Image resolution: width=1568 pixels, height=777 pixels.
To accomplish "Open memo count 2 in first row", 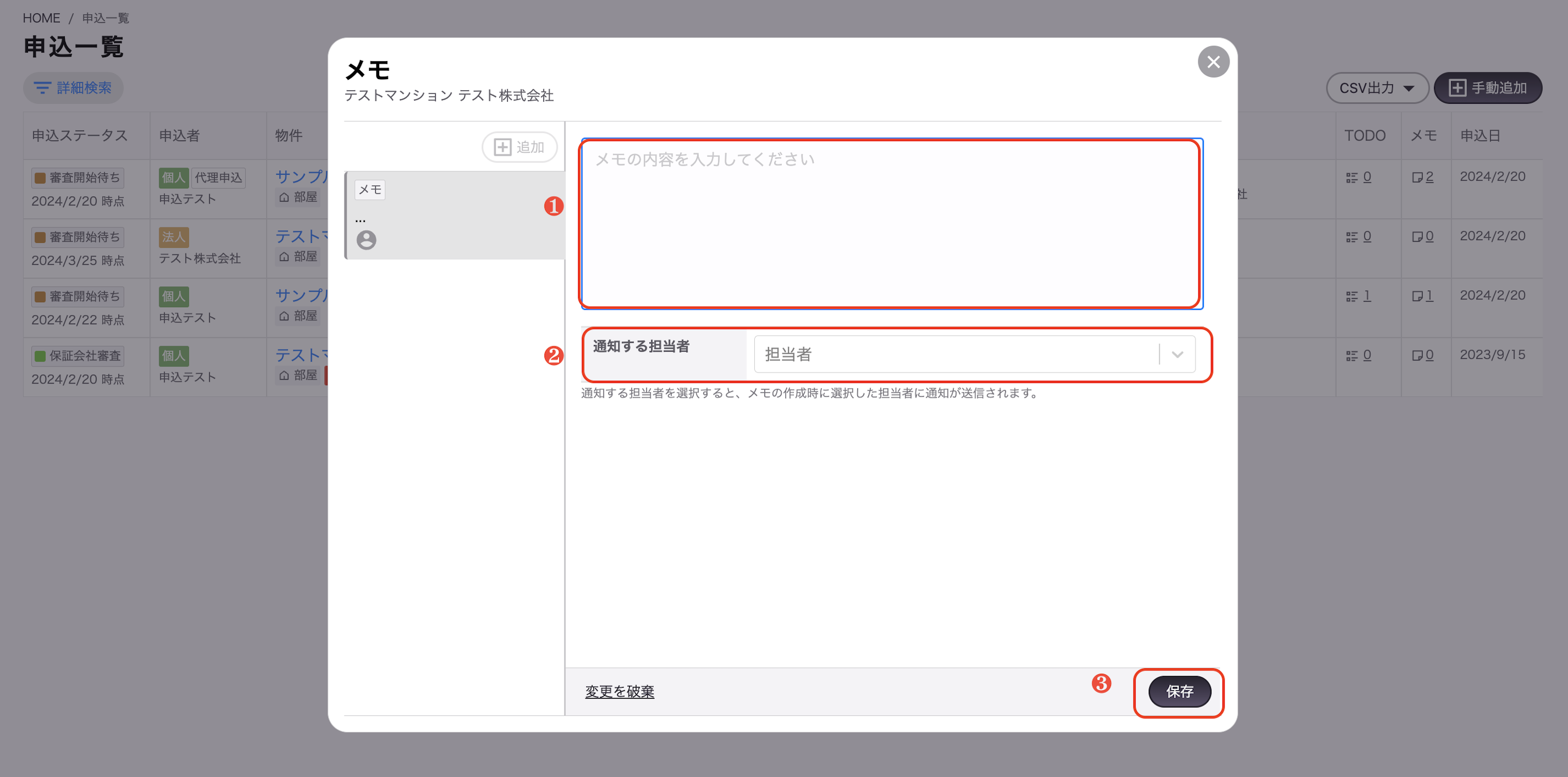I will pyautogui.click(x=1429, y=176).
